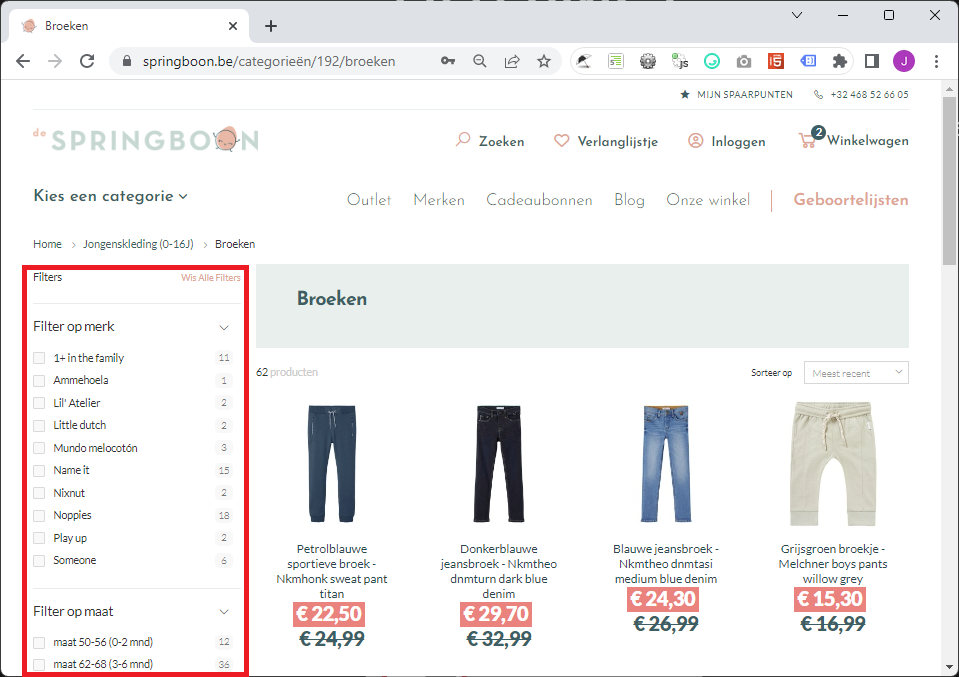Go to the Home breadcrumb

[x=47, y=244]
